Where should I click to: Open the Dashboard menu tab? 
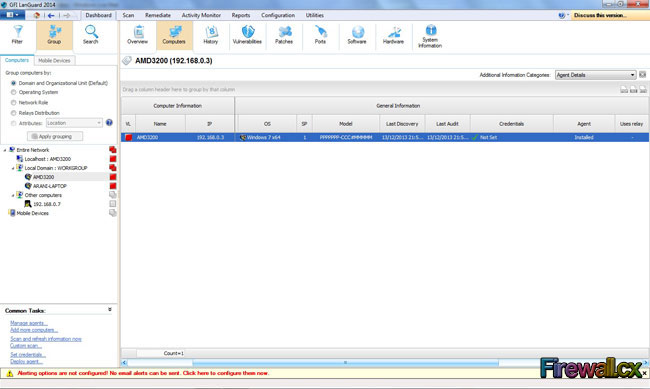point(99,15)
